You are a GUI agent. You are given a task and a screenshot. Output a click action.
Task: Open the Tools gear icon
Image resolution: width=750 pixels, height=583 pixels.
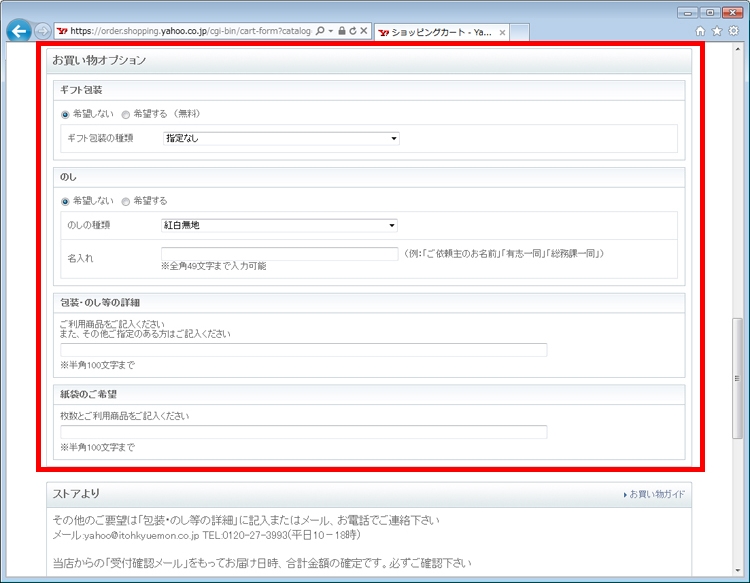point(733,31)
